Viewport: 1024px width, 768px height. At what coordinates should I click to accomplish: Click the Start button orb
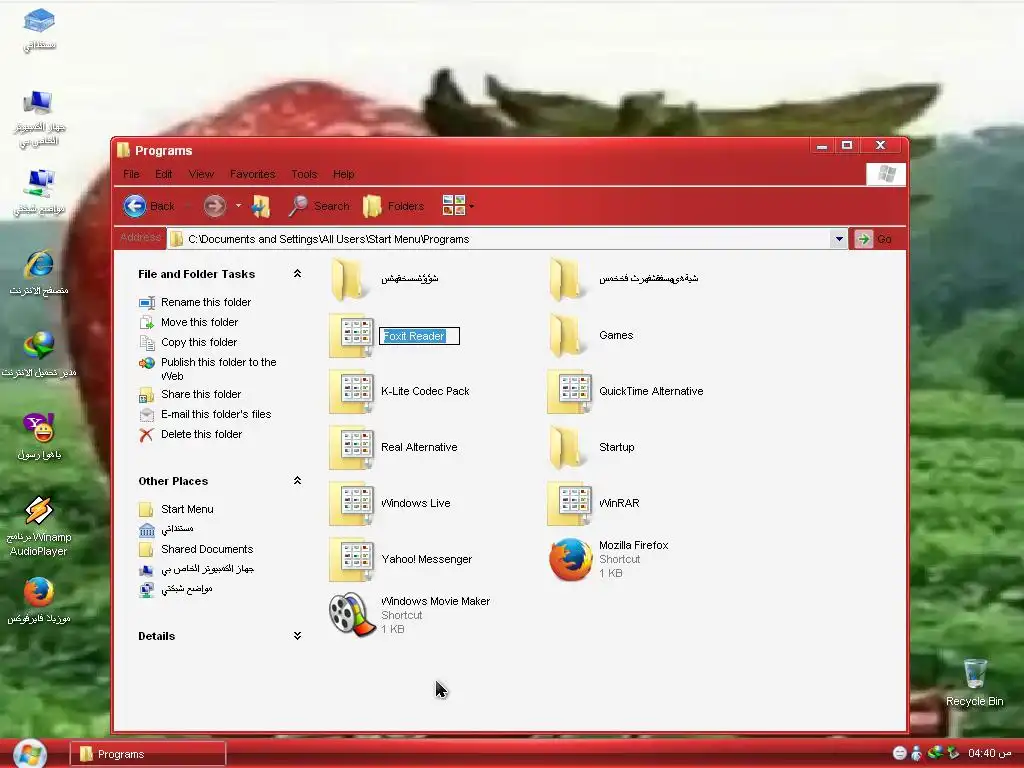coord(29,754)
